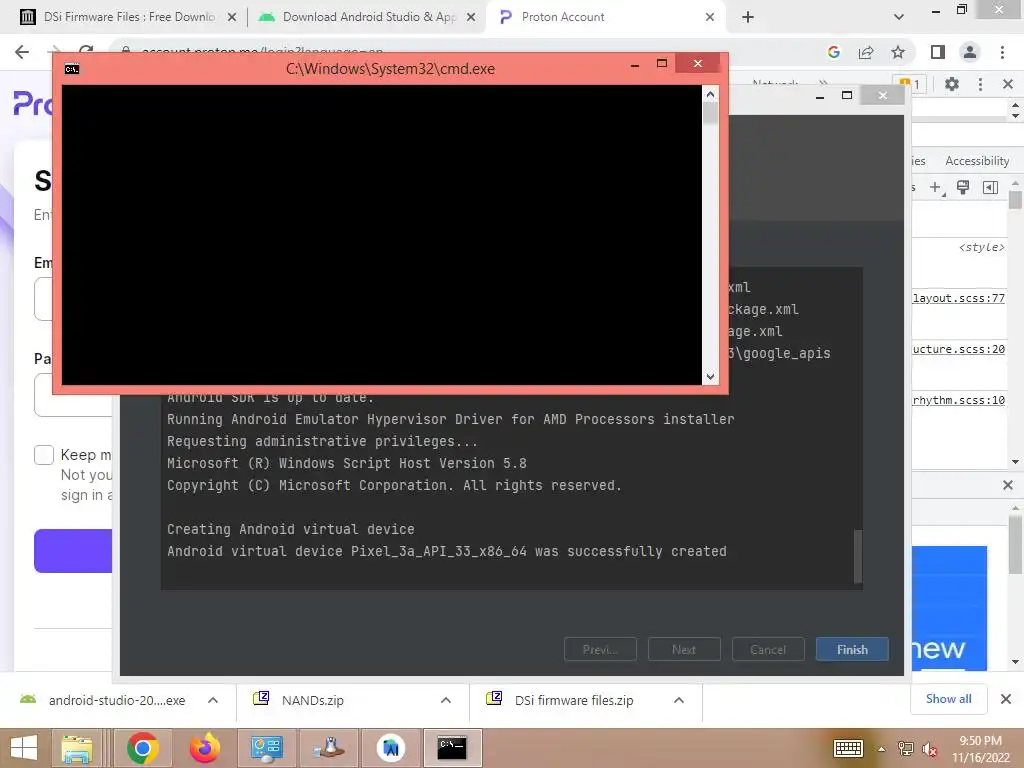Go back using Chrome's back arrow
1024x768 pixels.
point(22,52)
